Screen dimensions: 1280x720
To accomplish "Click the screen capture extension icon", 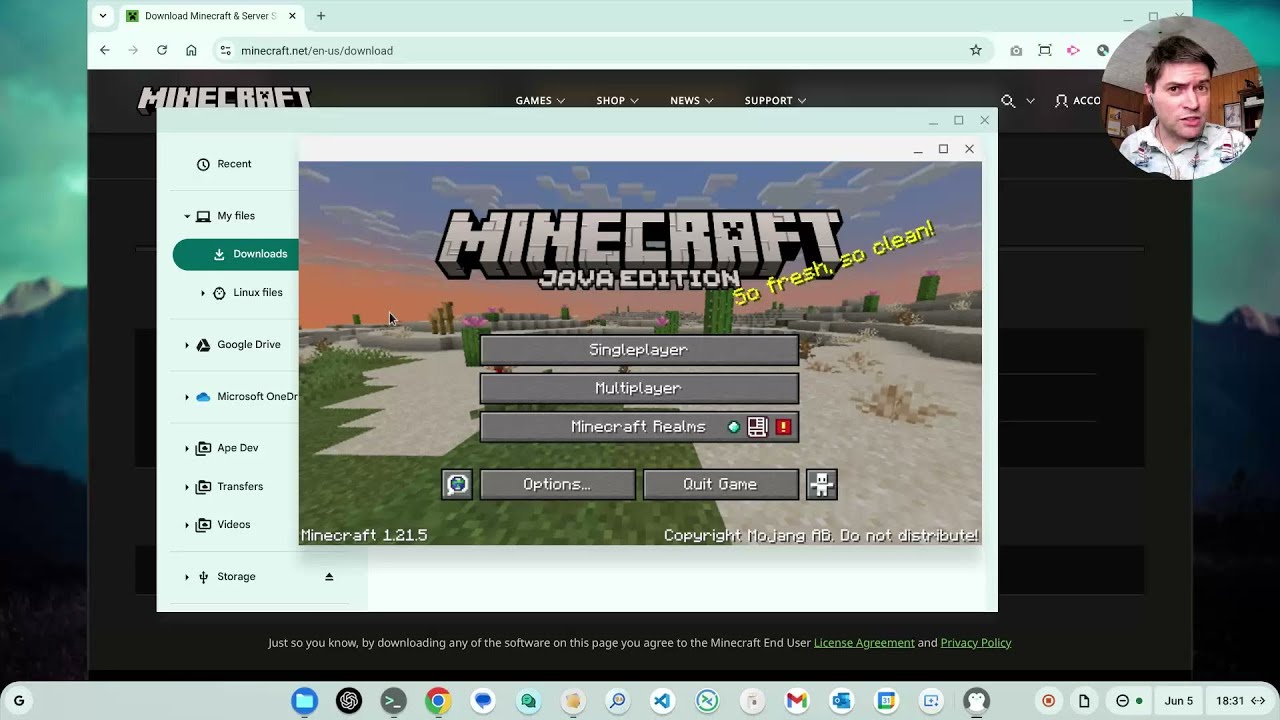I will (x=1045, y=50).
